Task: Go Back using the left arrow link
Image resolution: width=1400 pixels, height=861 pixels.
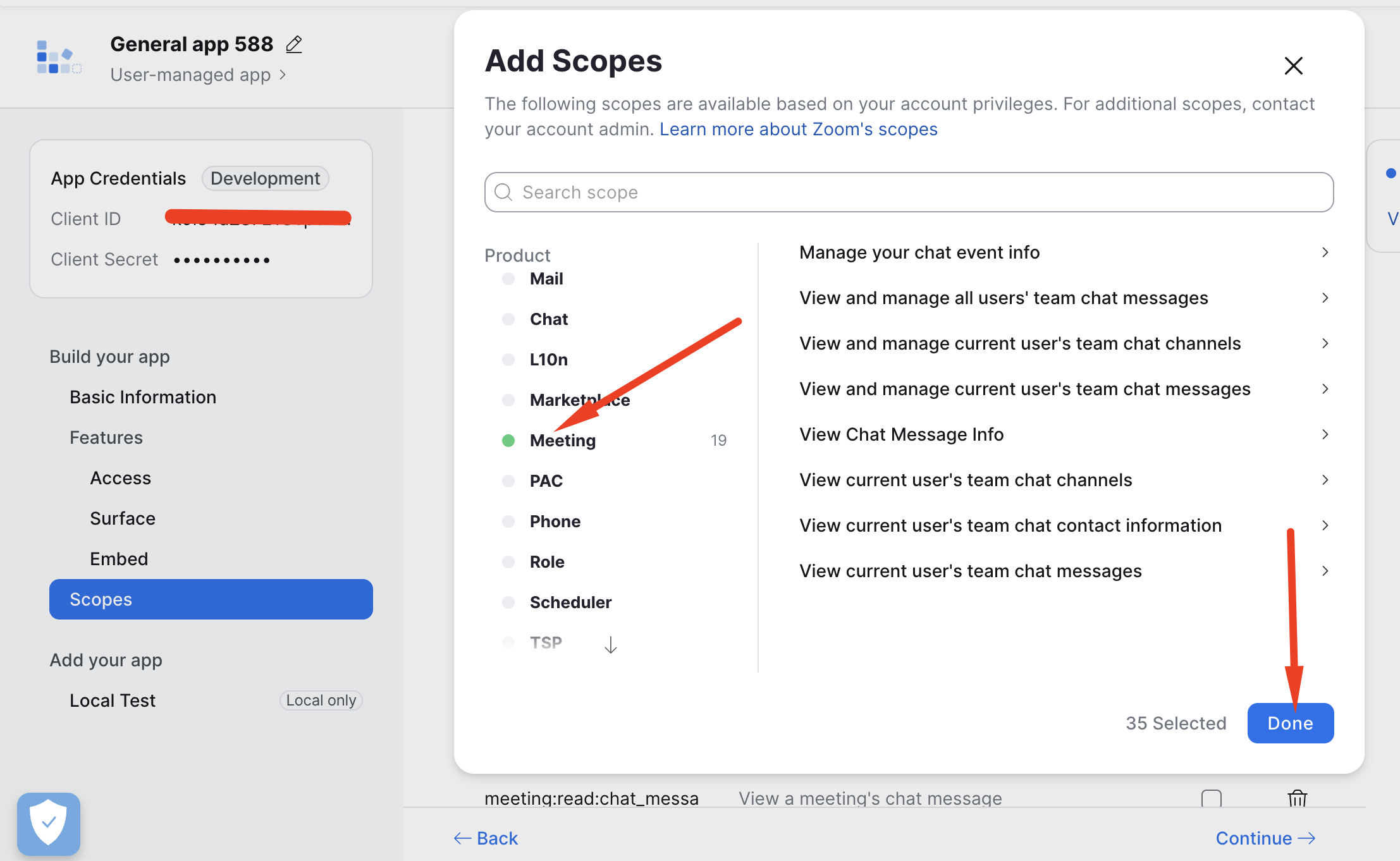Action: [486, 838]
